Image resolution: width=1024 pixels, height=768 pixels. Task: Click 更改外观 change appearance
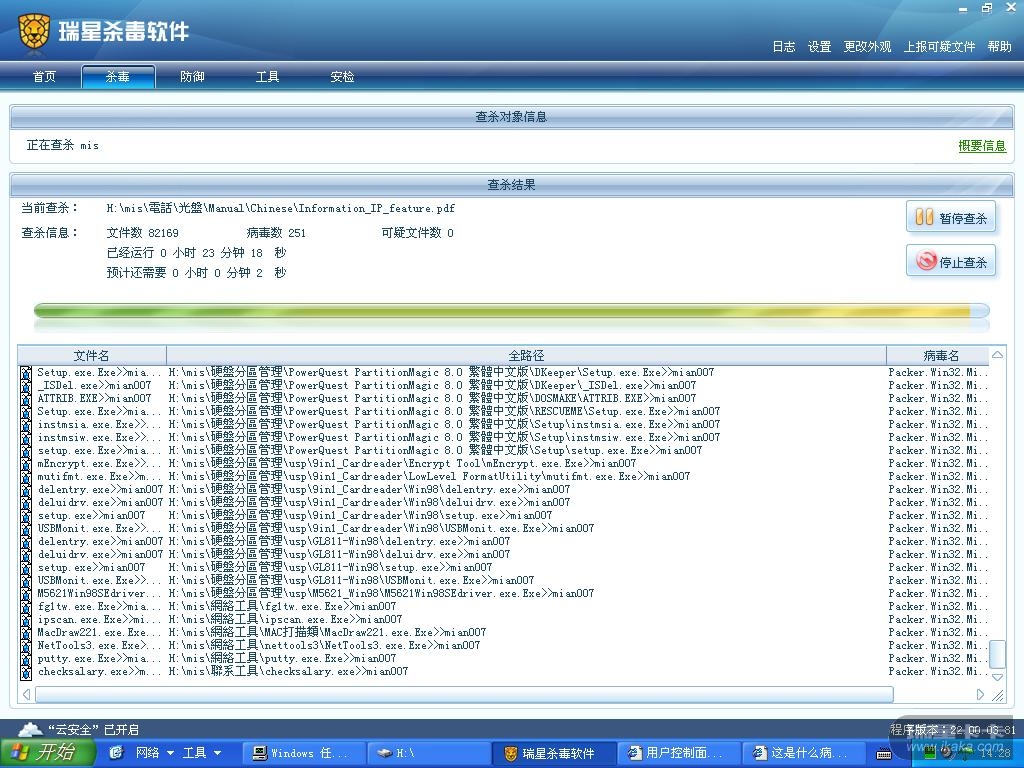coord(867,46)
